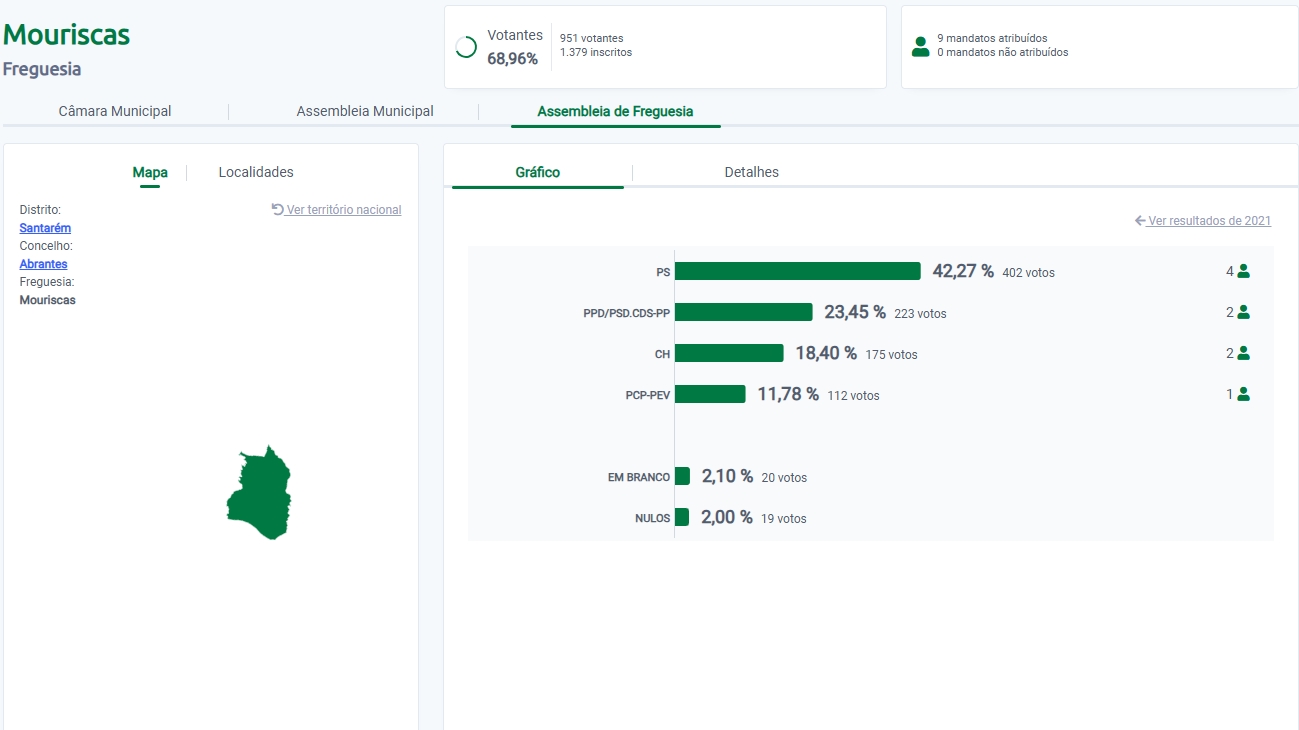The image size is (1299, 730).
Task: Click the assigned mandates person icon
Action: 920,47
